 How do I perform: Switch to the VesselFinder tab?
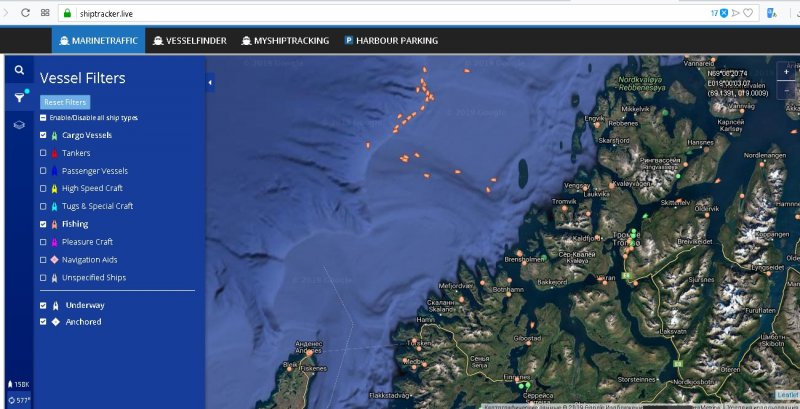point(190,41)
